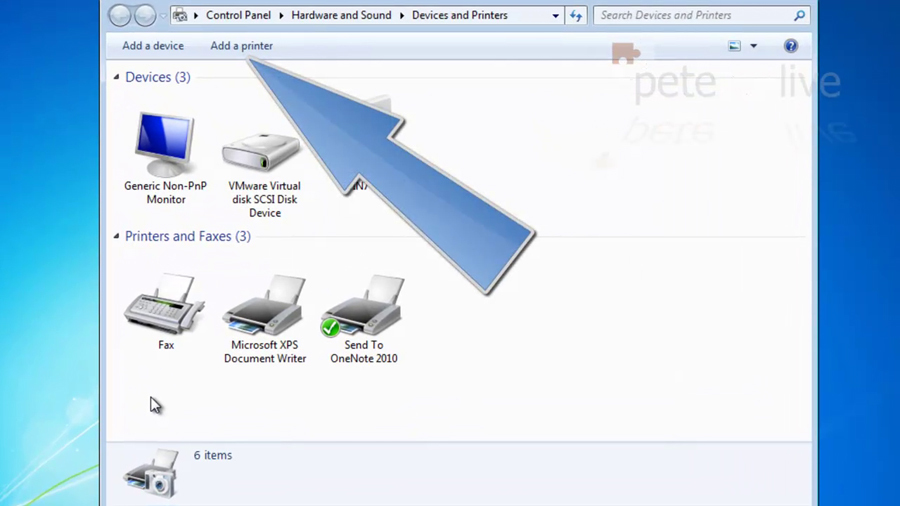Click the details pane printer and camera icon
This screenshot has width=900, height=506.
click(151, 473)
